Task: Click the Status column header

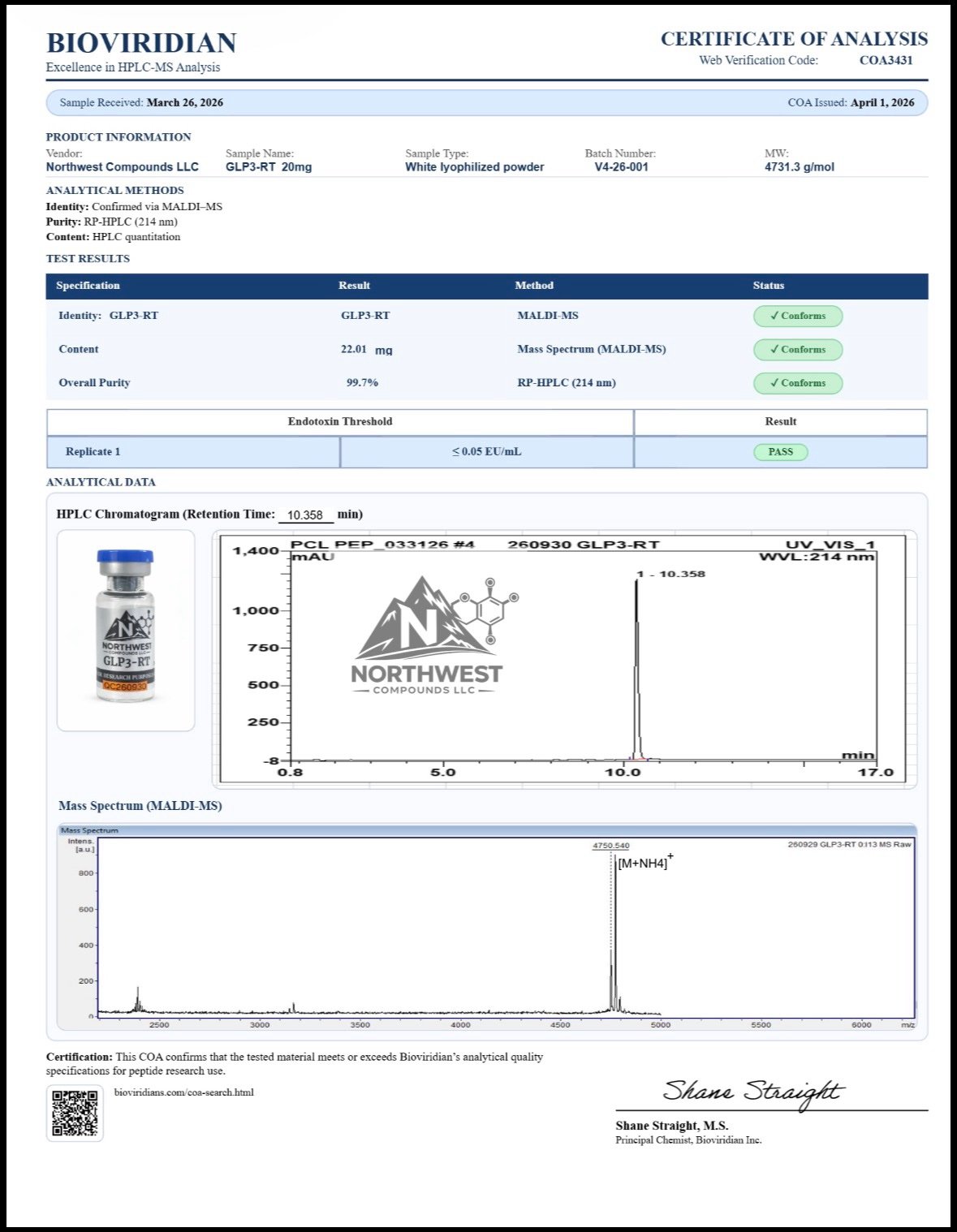Action: coord(768,286)
